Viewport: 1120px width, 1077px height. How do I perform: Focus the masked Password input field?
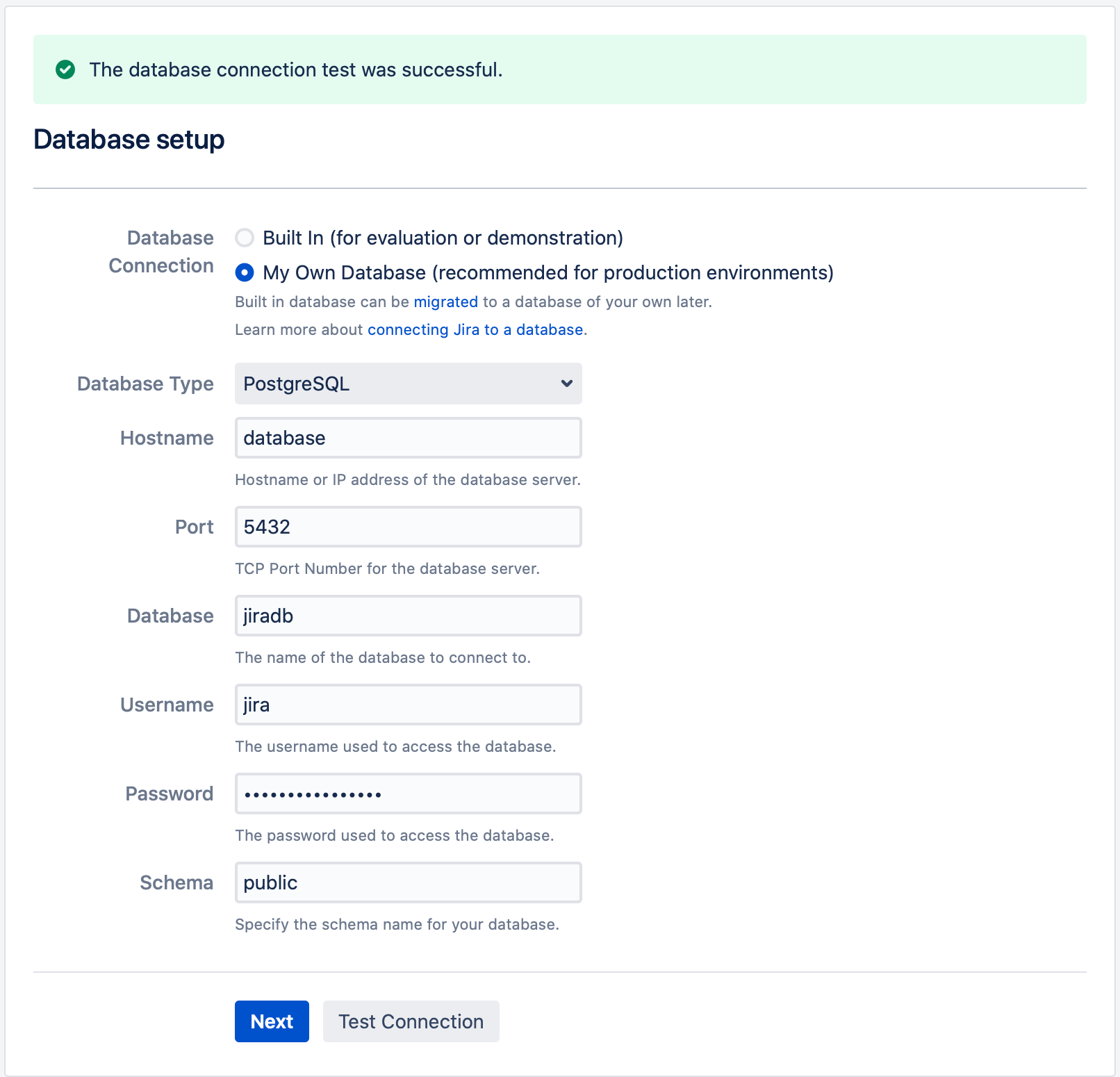(408, 794)
